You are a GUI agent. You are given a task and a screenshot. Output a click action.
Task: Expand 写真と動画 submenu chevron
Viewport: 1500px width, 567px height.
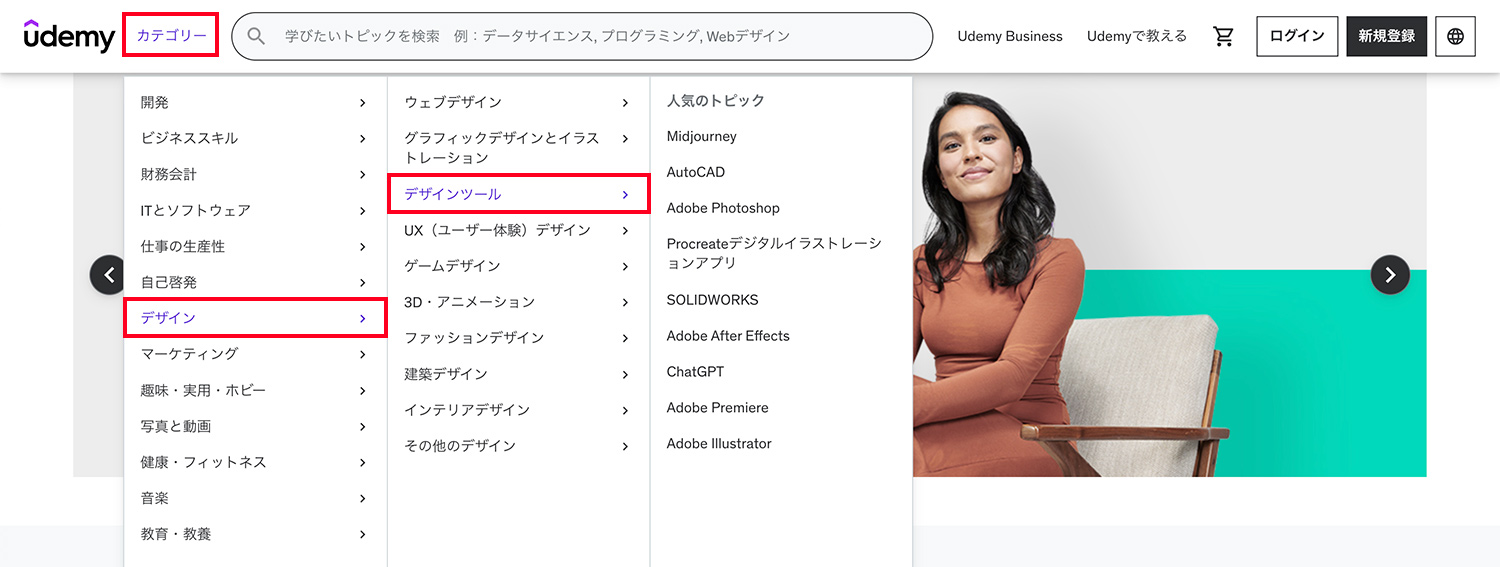click(x=362, y=426)
